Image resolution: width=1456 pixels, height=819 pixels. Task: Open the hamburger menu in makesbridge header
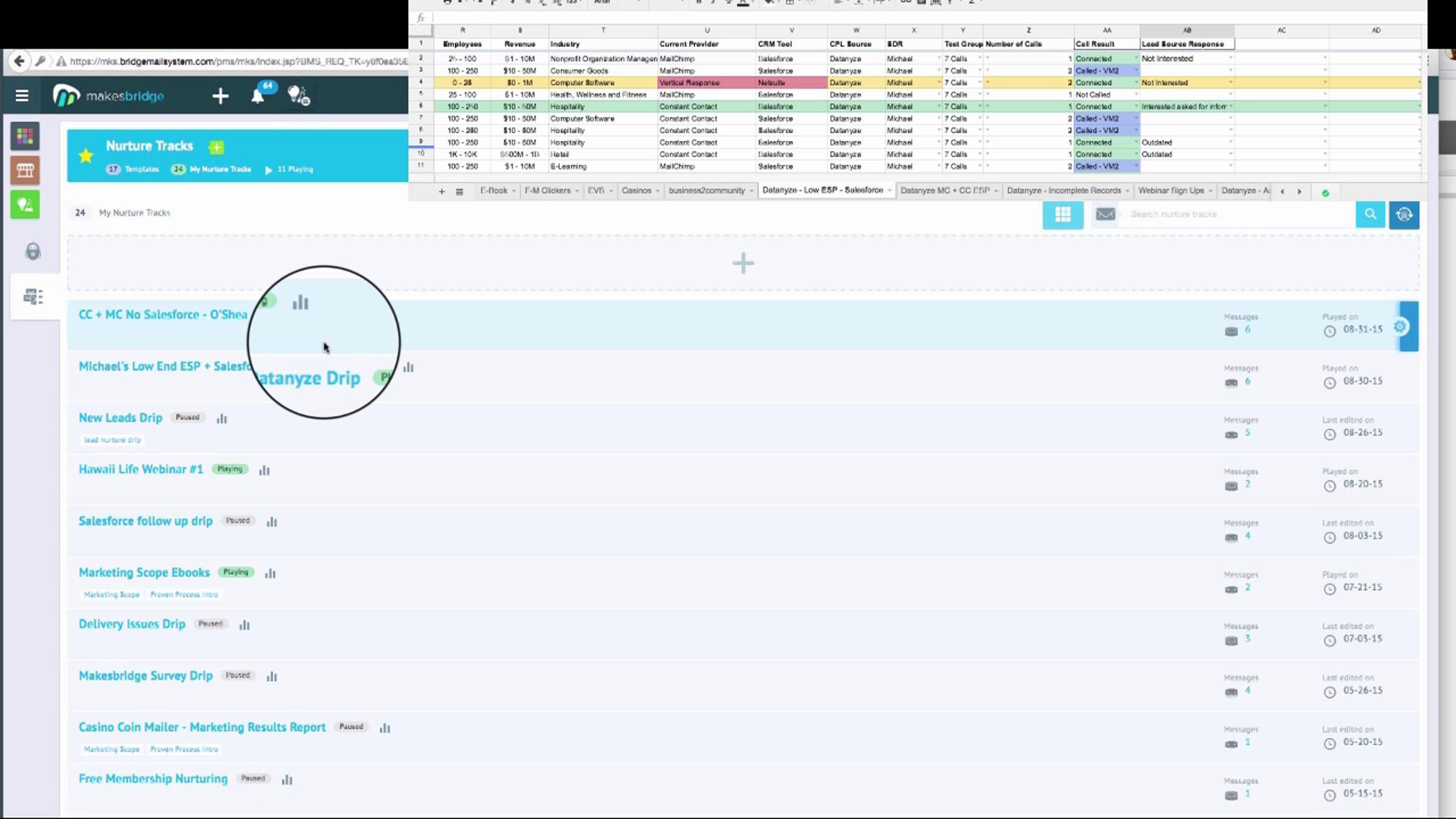22,96
